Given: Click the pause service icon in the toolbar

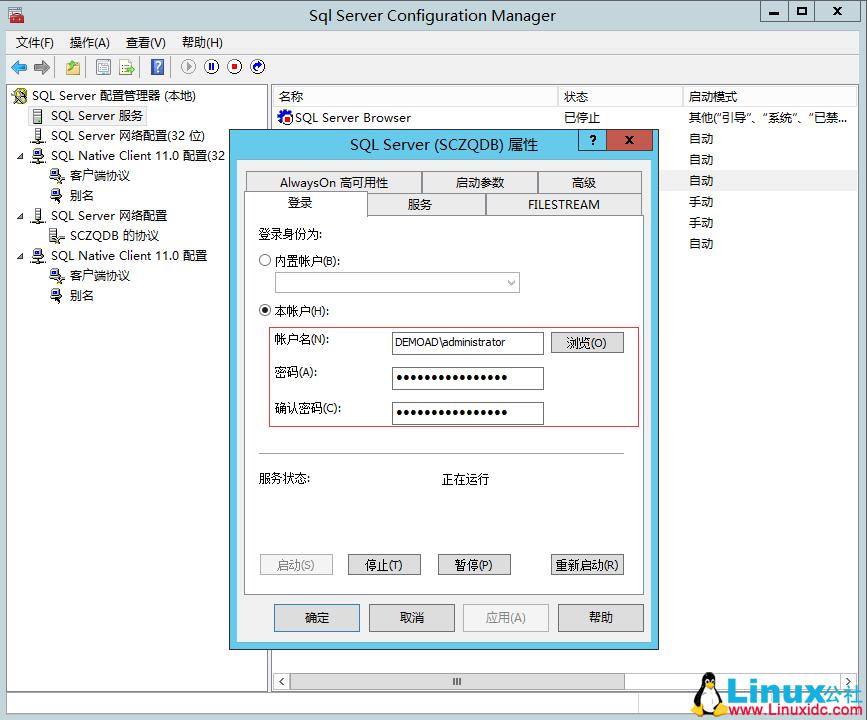Looking at the screenshot, I should (x=210, y=66).
